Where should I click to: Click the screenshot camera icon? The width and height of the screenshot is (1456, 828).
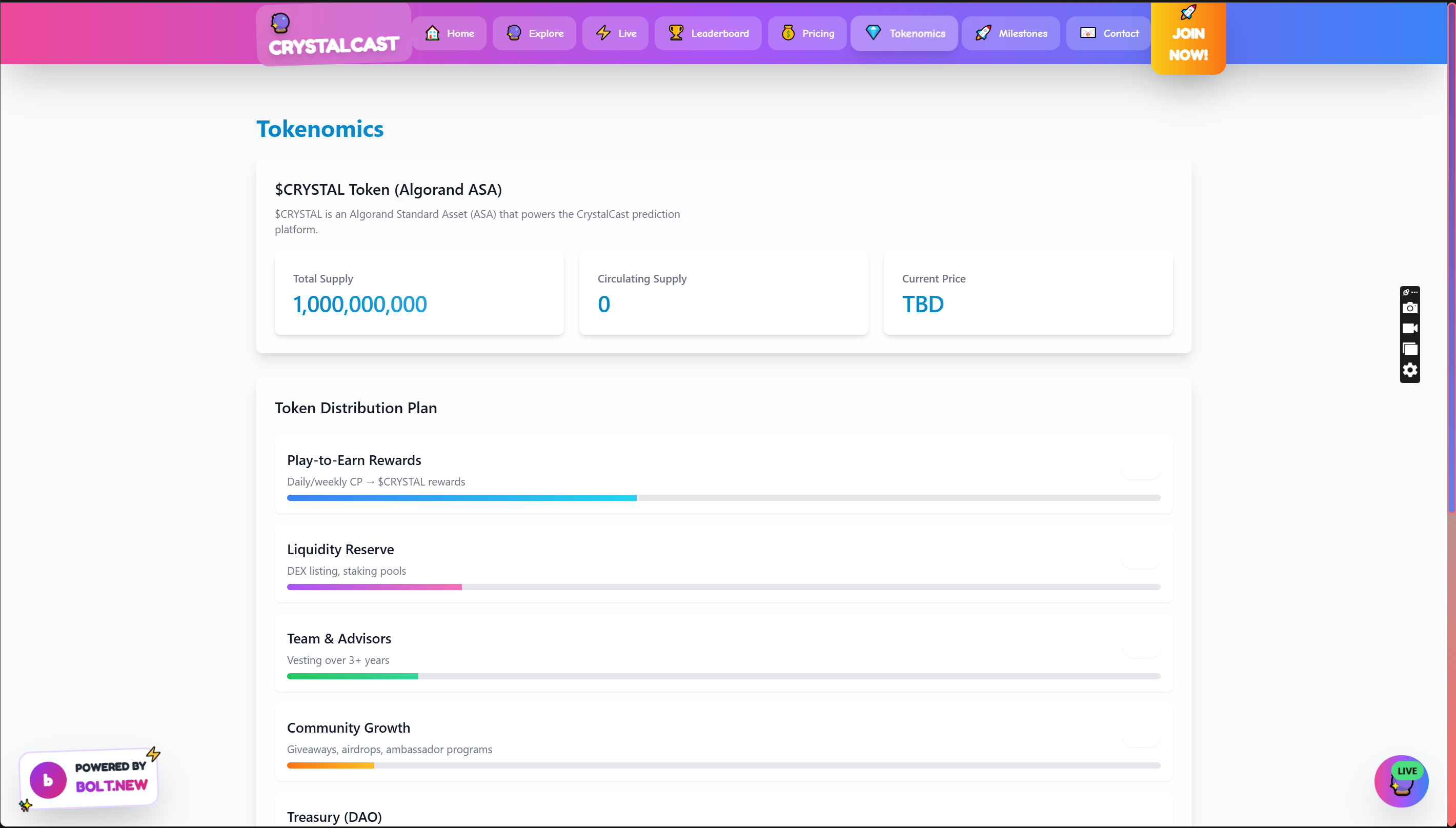(1409, 308)
